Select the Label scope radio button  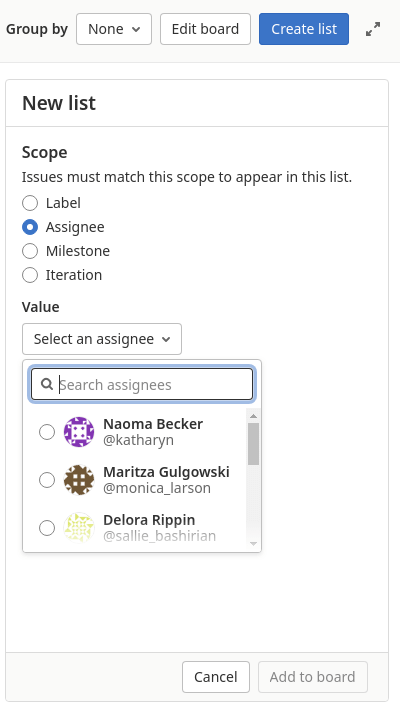coord(30,203)
